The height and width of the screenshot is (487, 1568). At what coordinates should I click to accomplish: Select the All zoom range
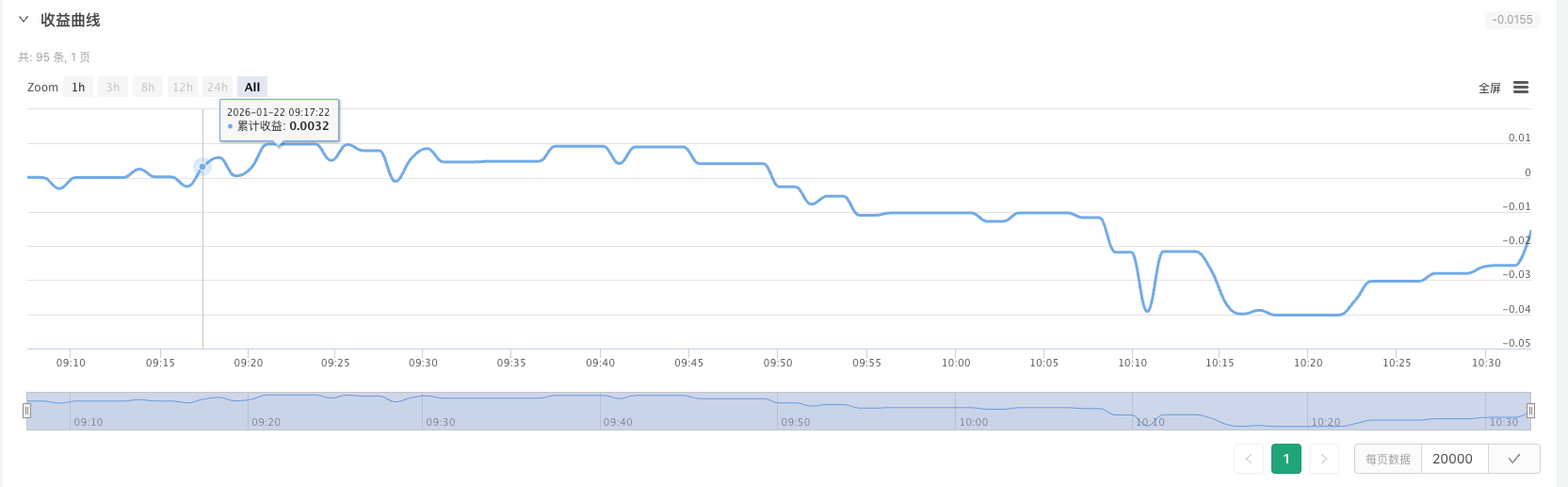coord(252,88)
